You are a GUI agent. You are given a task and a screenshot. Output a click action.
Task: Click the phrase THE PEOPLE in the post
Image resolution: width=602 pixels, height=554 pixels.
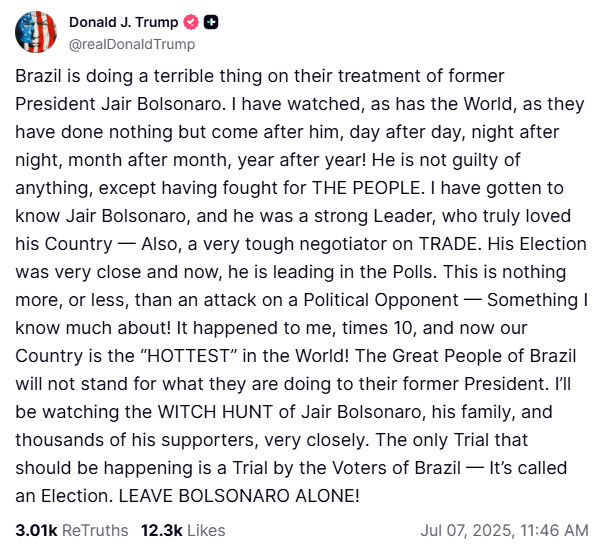[367, 188]
